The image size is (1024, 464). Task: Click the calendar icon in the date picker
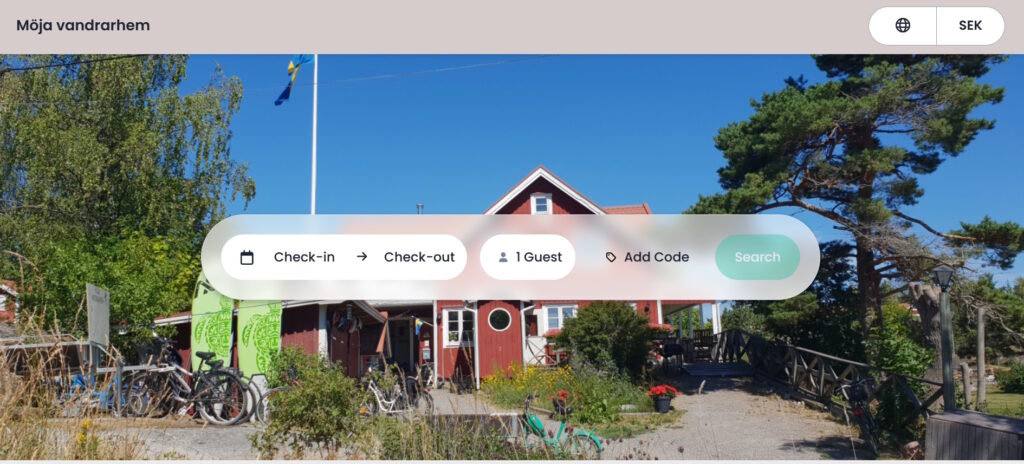[x=247, y=257]
